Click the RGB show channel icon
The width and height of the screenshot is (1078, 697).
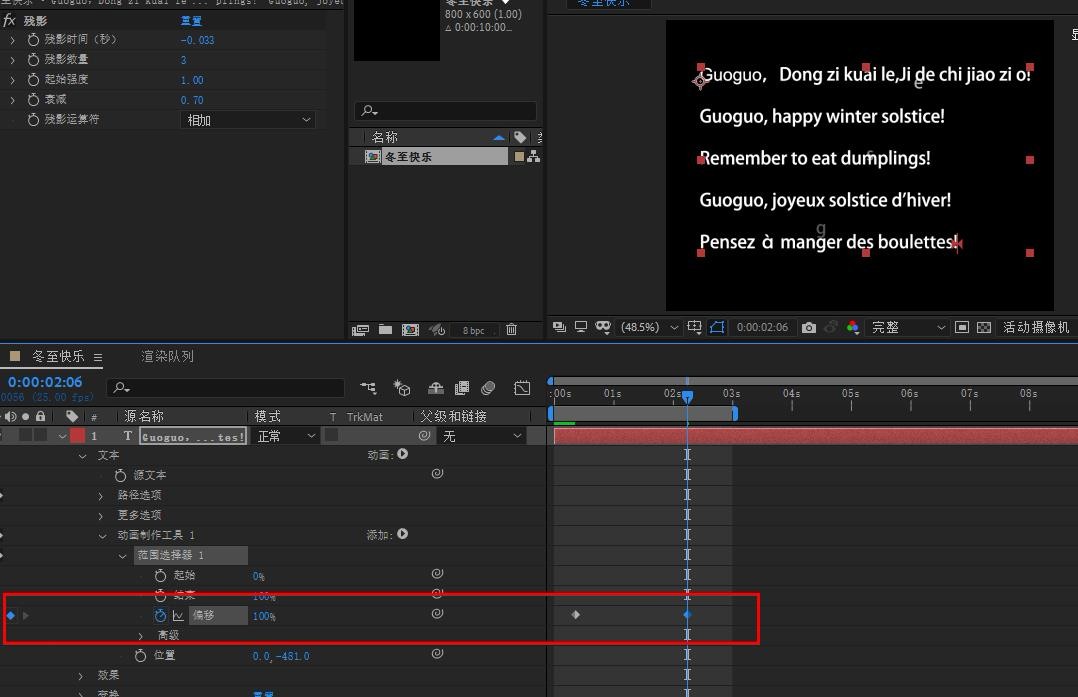[853, 327]
